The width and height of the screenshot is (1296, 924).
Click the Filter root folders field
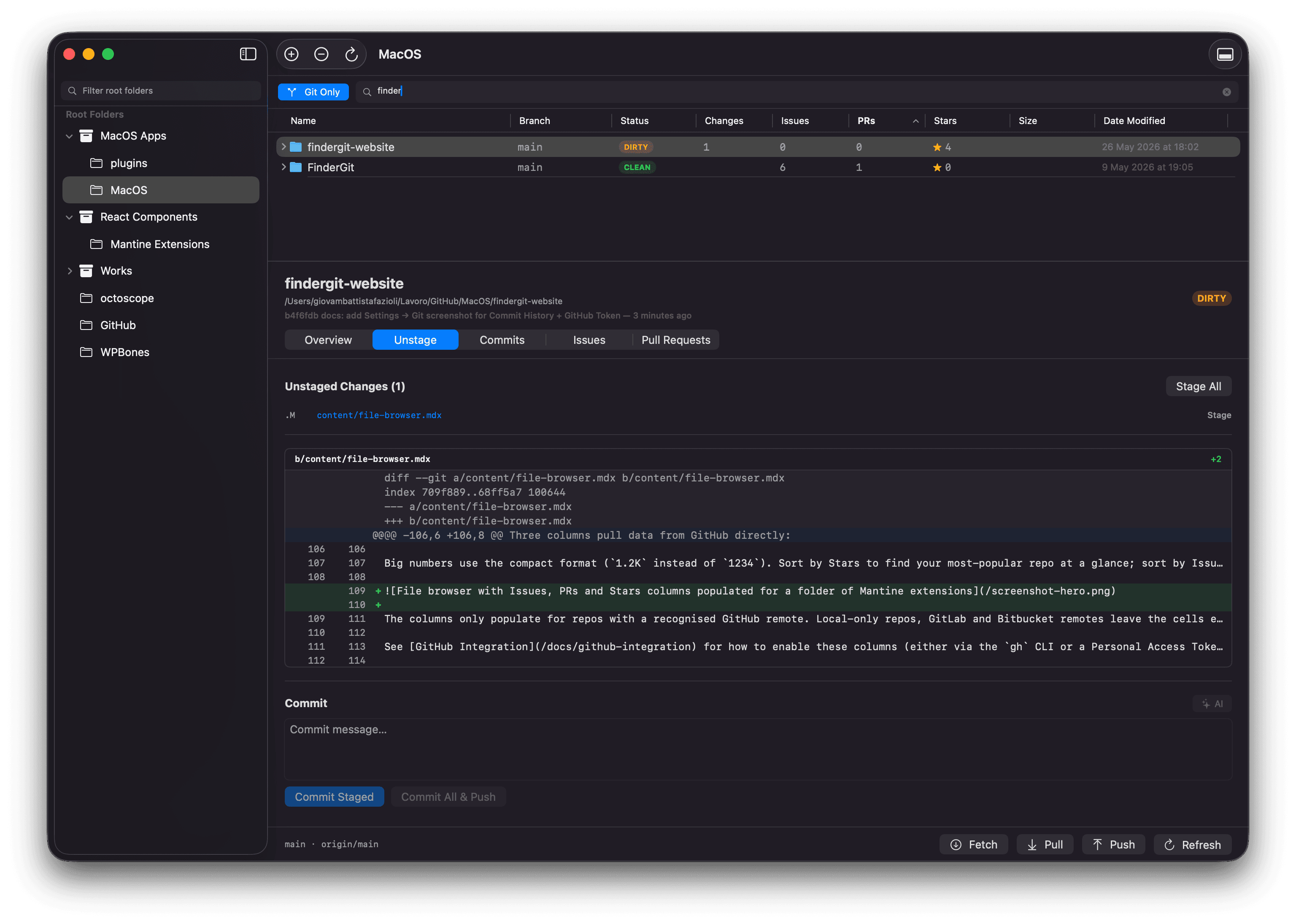161,90
